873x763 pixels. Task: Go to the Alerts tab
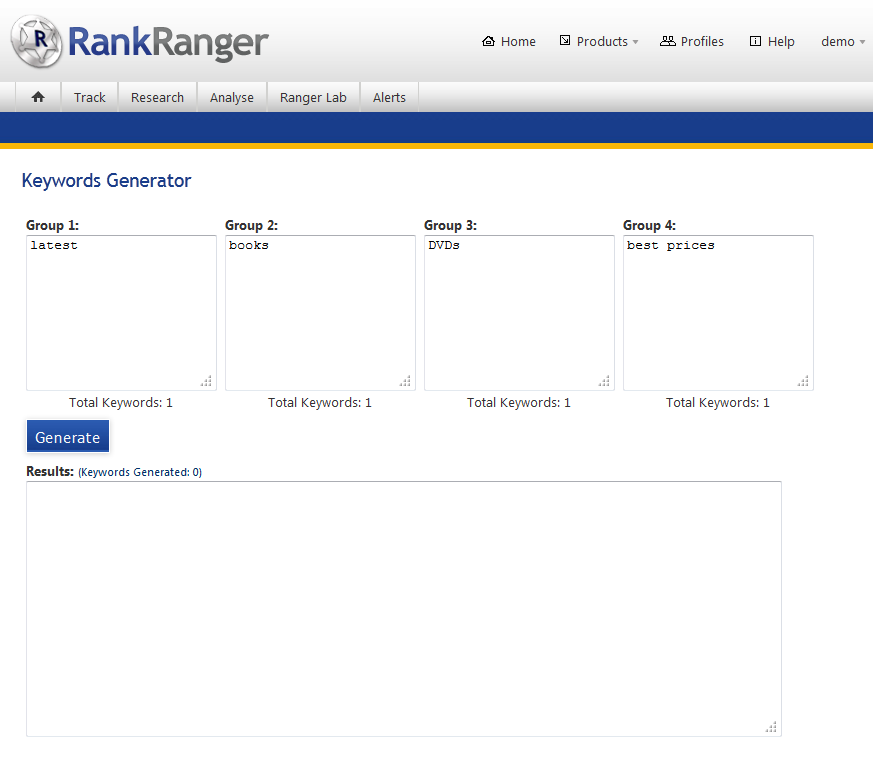[389, 97]
